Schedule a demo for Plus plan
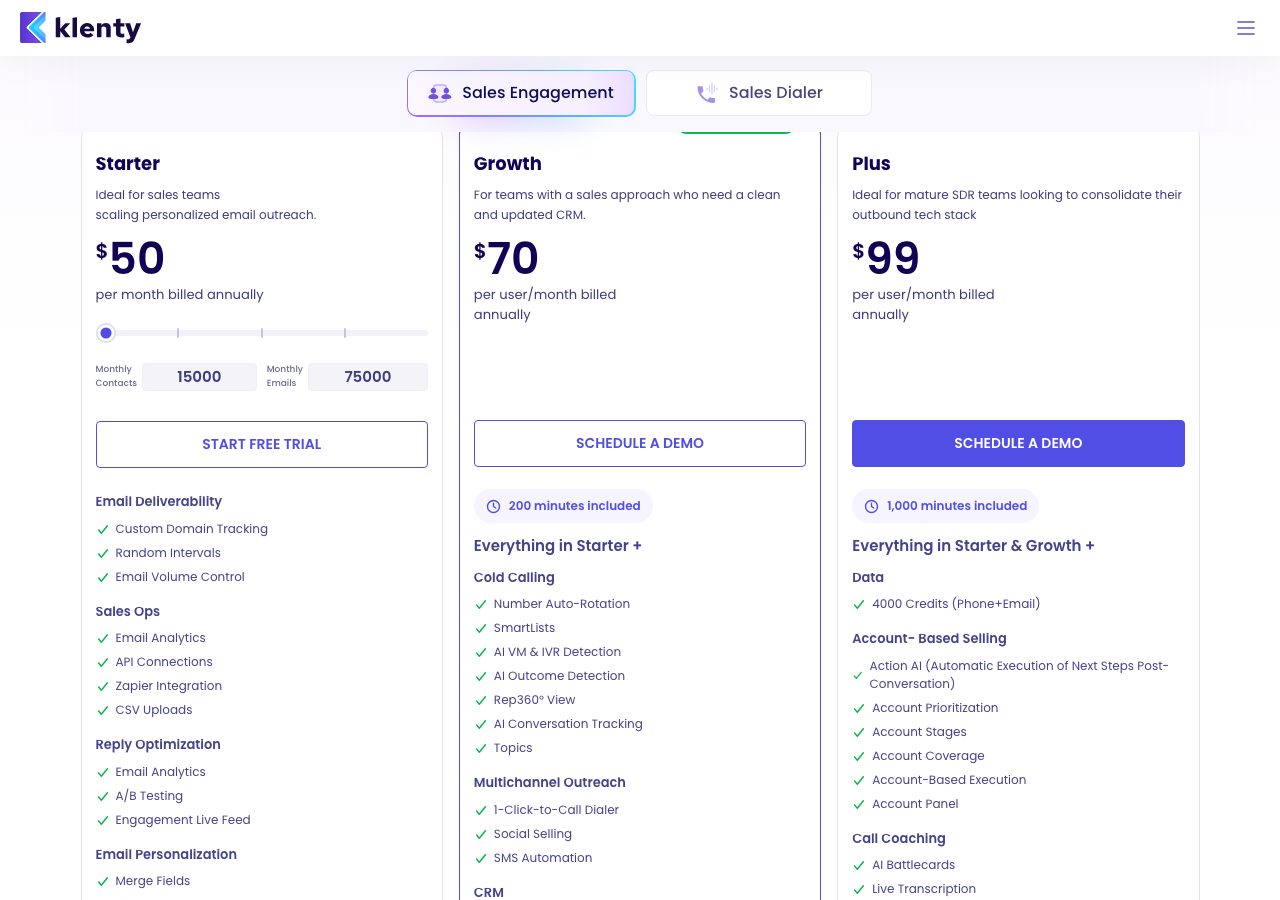The height and width of the screenshot is (900, 1280). [1018, 443]
